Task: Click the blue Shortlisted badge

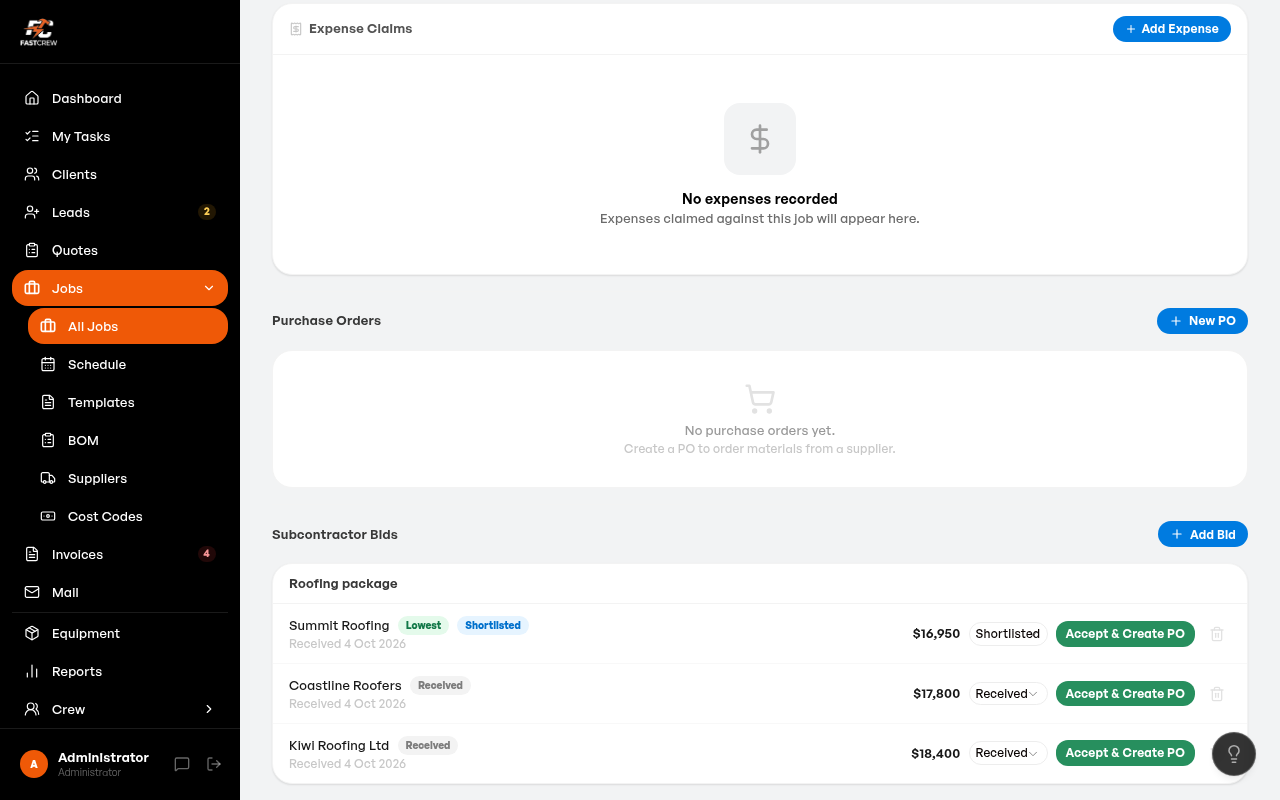Action: pos(493,625)
